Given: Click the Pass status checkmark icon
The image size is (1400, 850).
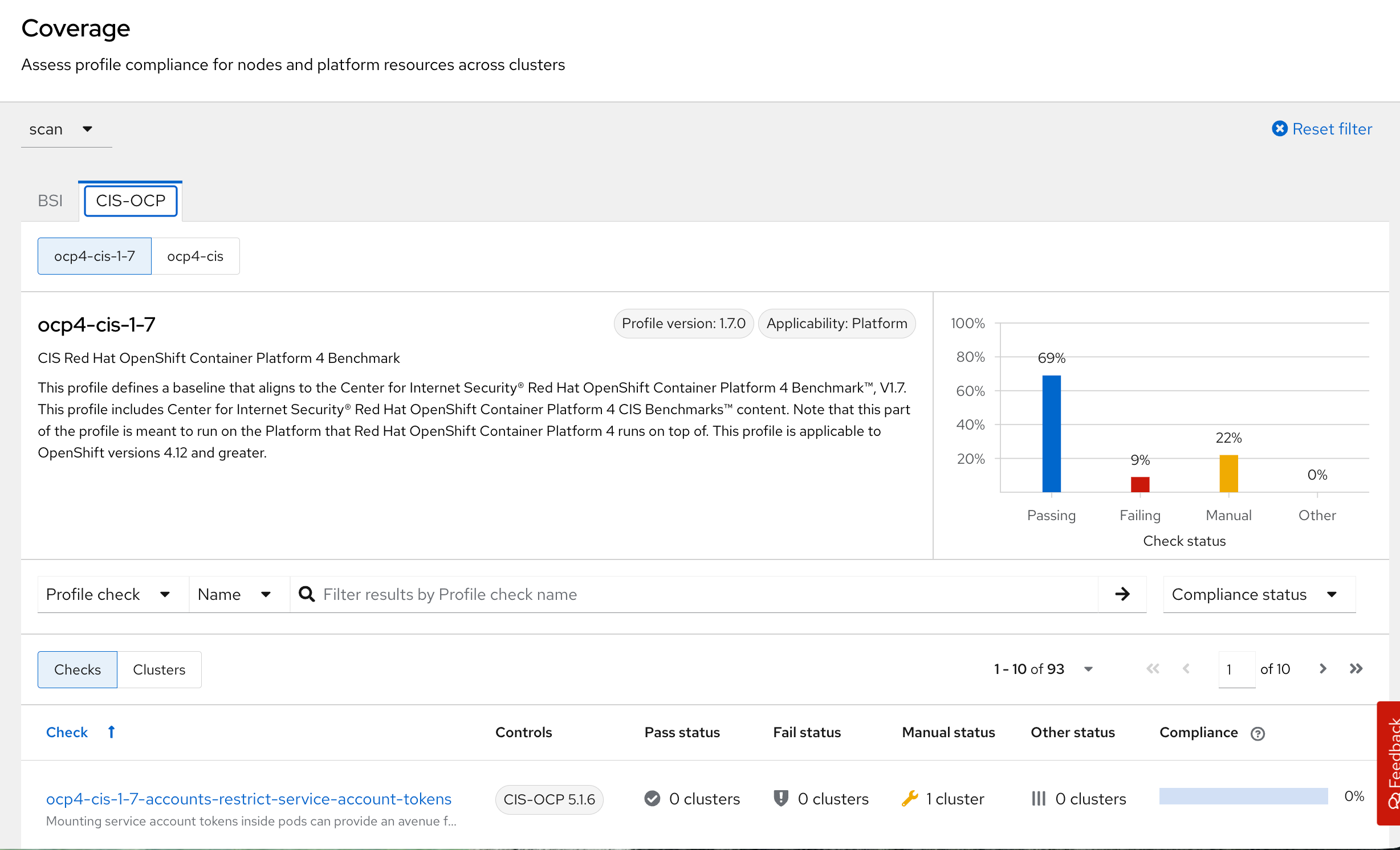Looking at the screenshot, I should pyautogui.click(x=652, y=798).
